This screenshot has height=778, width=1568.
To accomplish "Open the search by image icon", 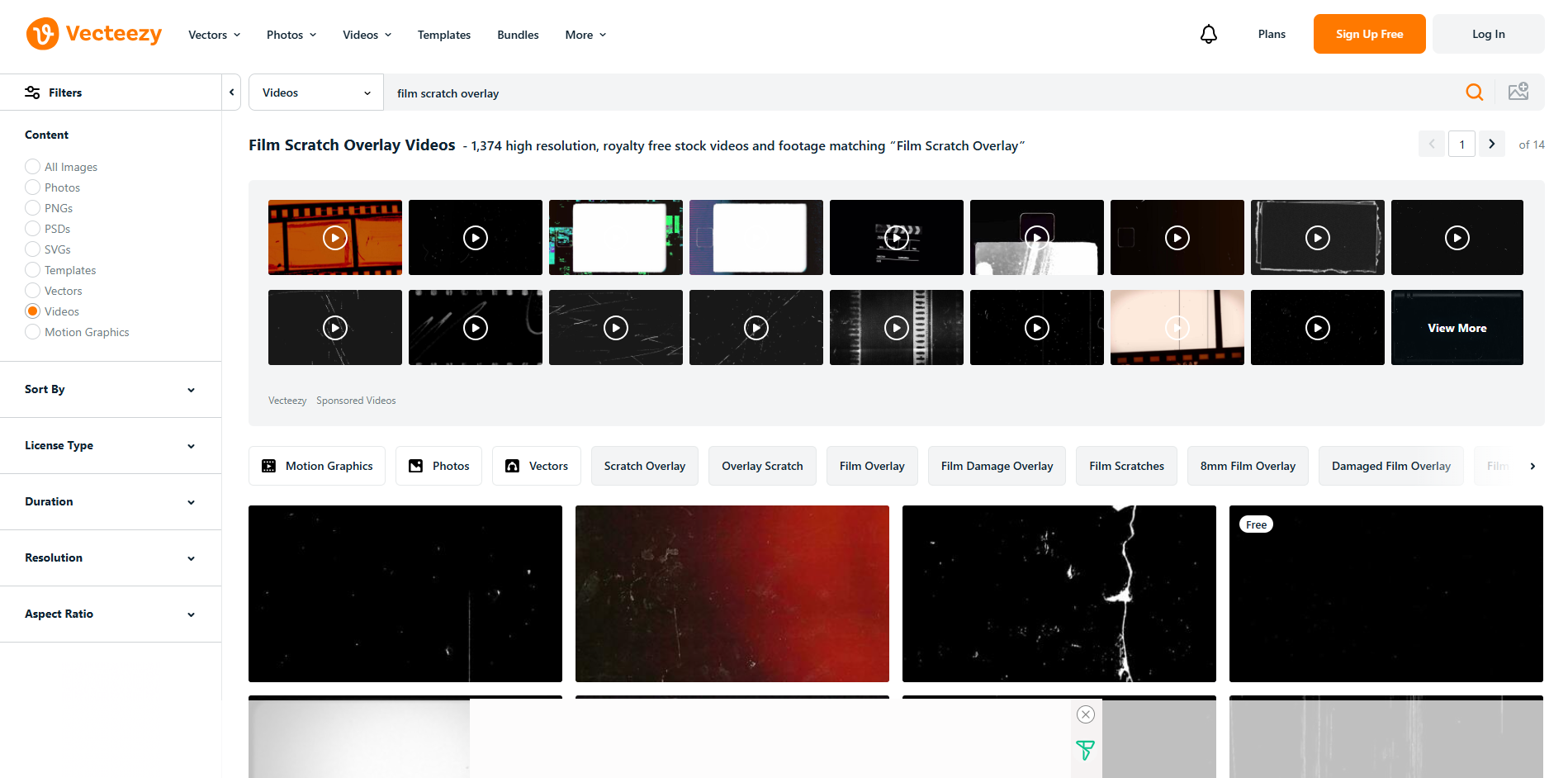I will (1518, 92).
